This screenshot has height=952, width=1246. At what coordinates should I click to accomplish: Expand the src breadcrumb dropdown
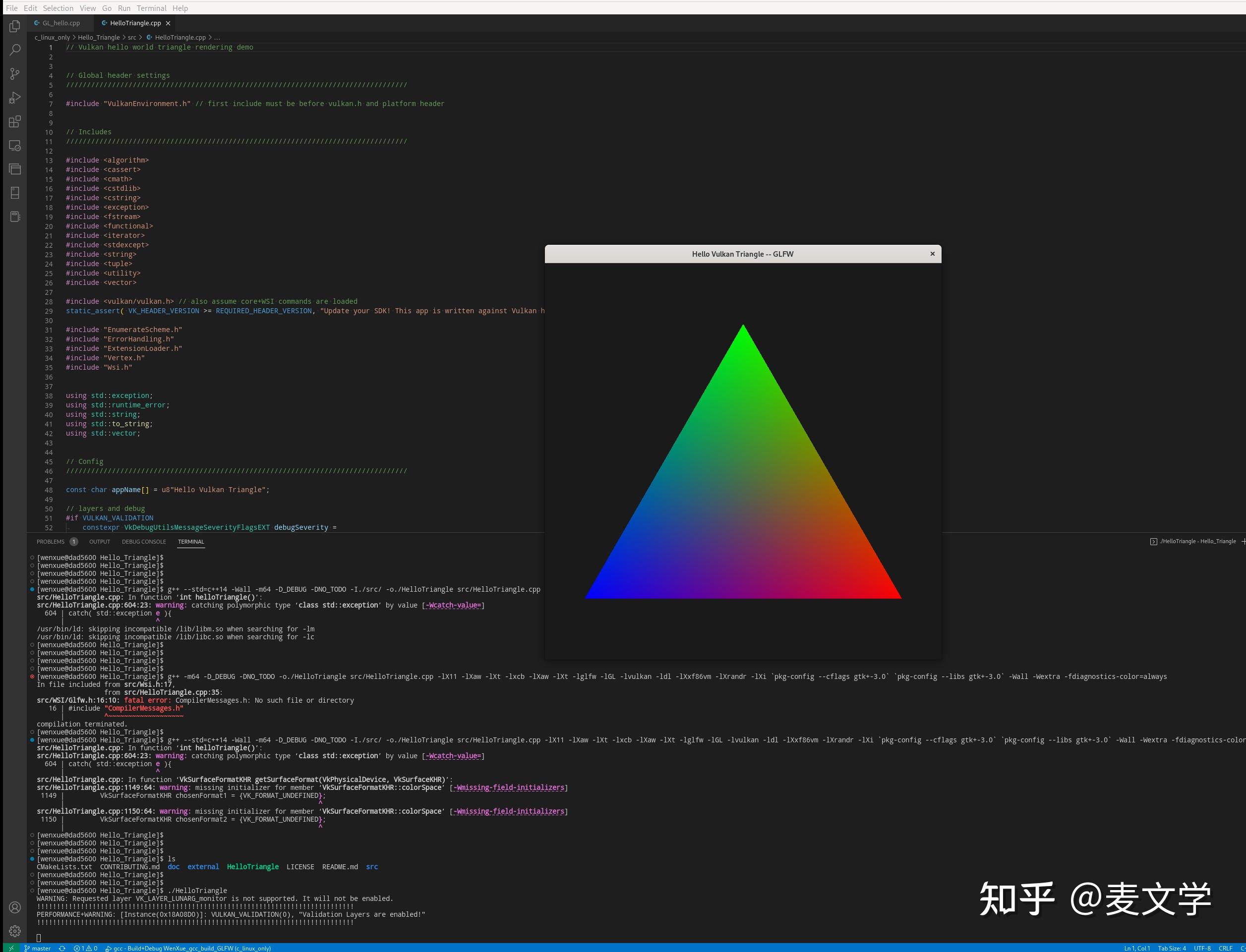(x=131, y=37)
